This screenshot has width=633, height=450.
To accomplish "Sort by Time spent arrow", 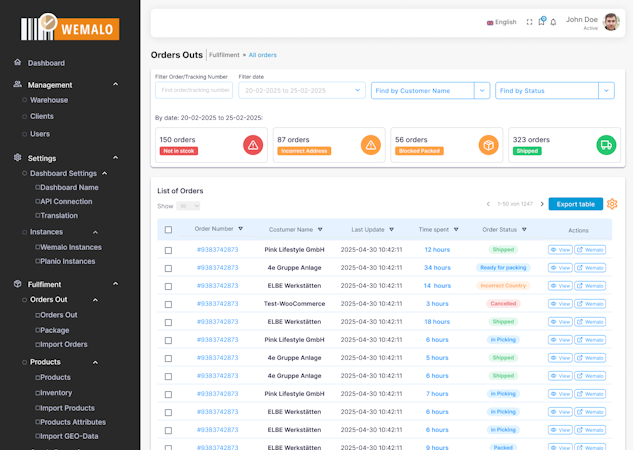I will click(x=456, y=230).
